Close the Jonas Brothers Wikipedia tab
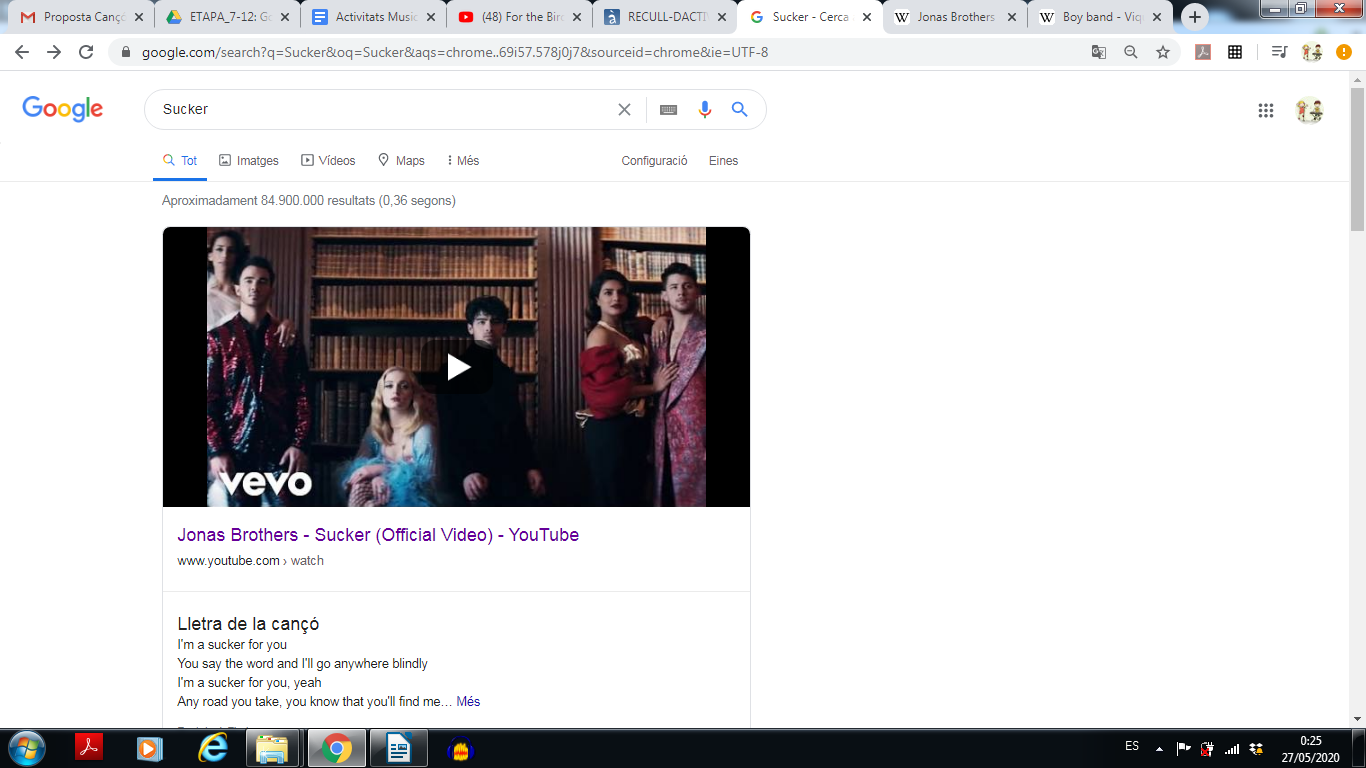Image resolution: width=1366 pixels, height=768 pixels. 1013,17
